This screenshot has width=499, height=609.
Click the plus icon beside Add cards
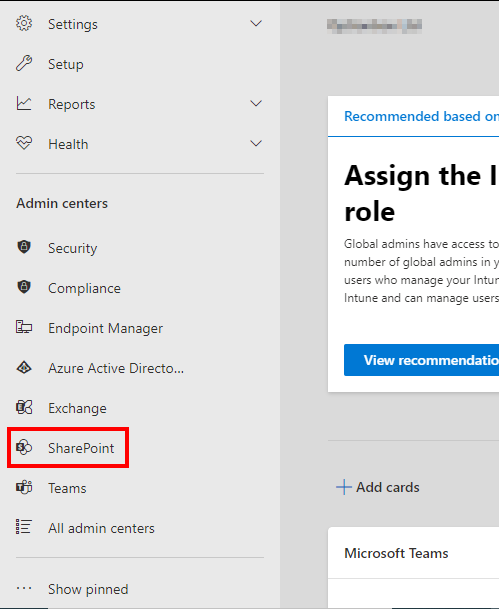[344, 487]
